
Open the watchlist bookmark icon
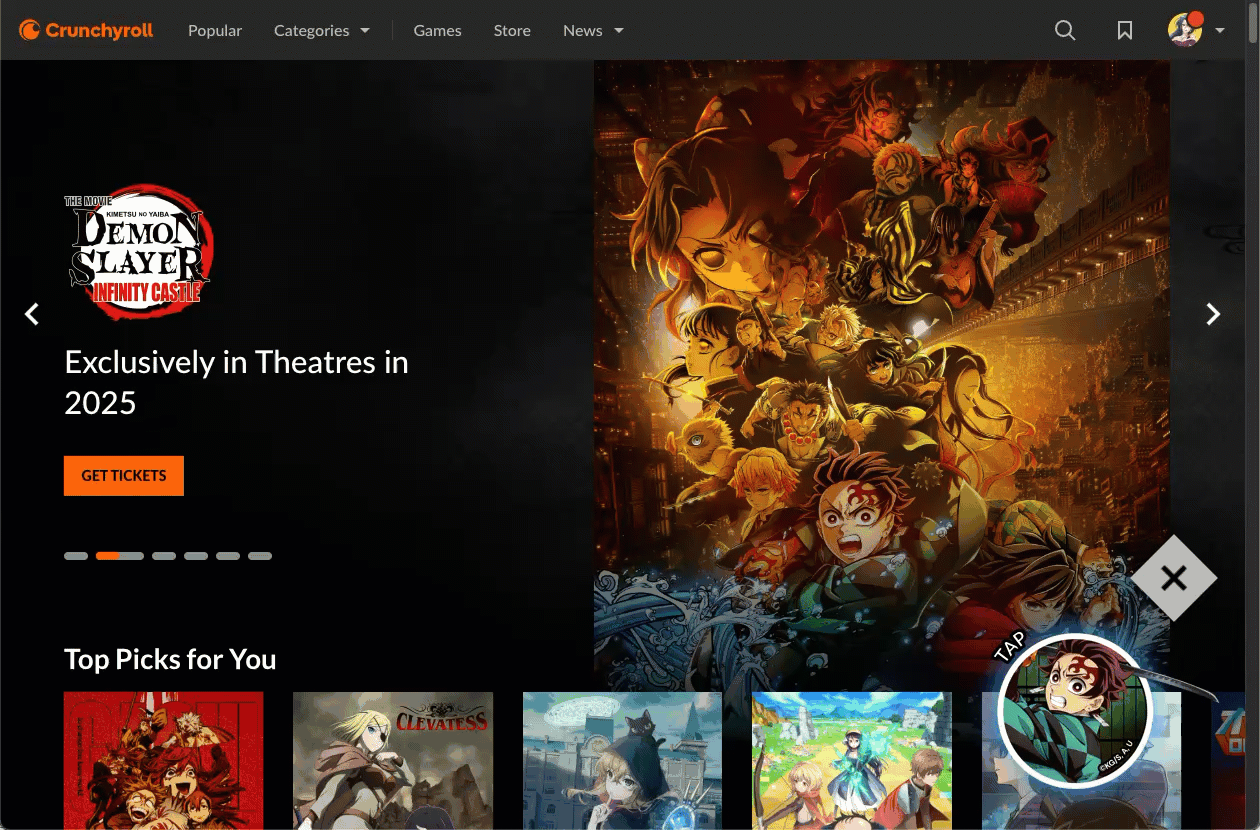tap(1125, 31)
